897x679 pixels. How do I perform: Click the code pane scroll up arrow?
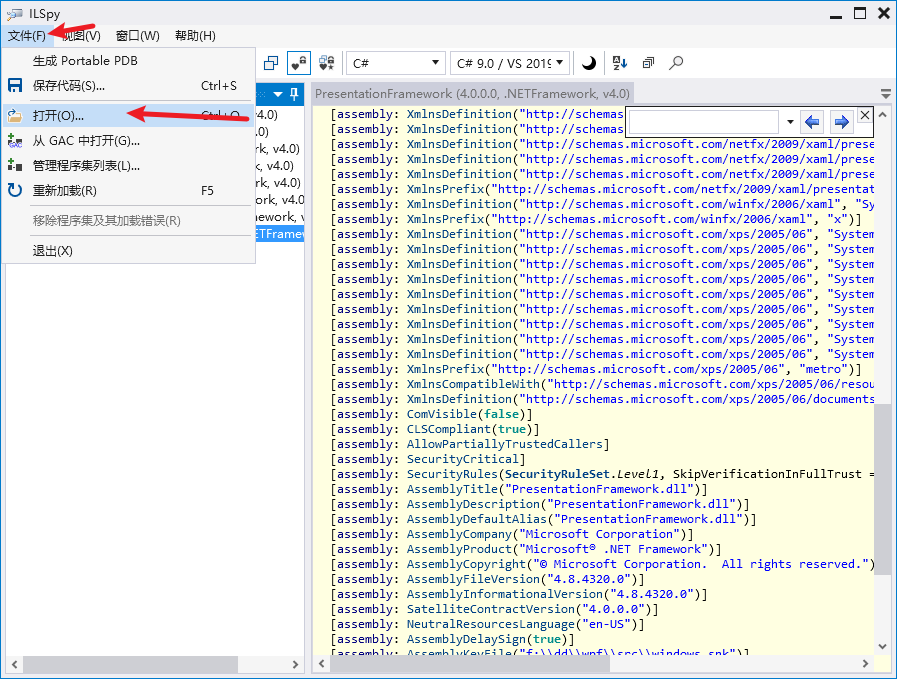[883, 115]
